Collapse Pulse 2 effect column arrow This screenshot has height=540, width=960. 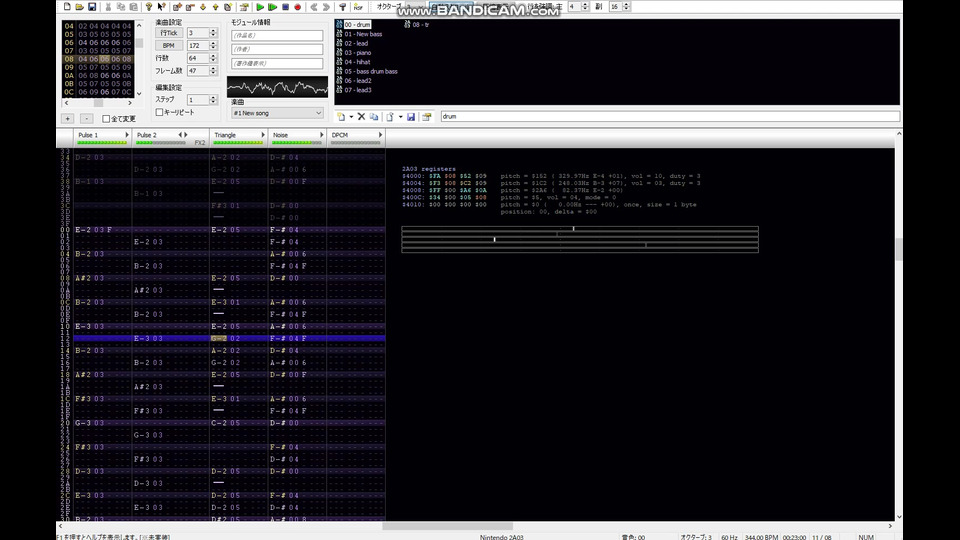[x=180, y=135]
